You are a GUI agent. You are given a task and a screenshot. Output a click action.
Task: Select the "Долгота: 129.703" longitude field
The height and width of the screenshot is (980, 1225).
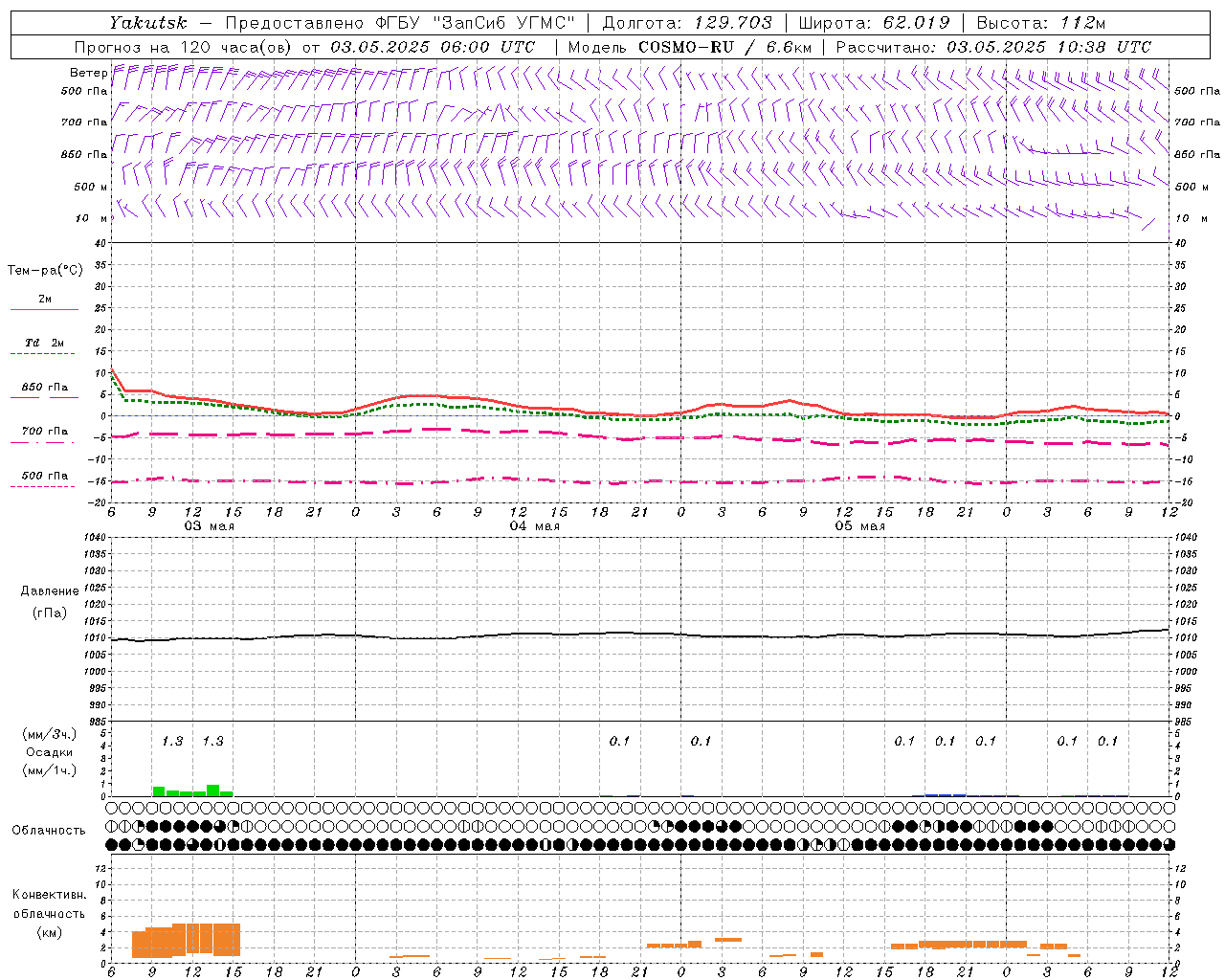(687, 23)
